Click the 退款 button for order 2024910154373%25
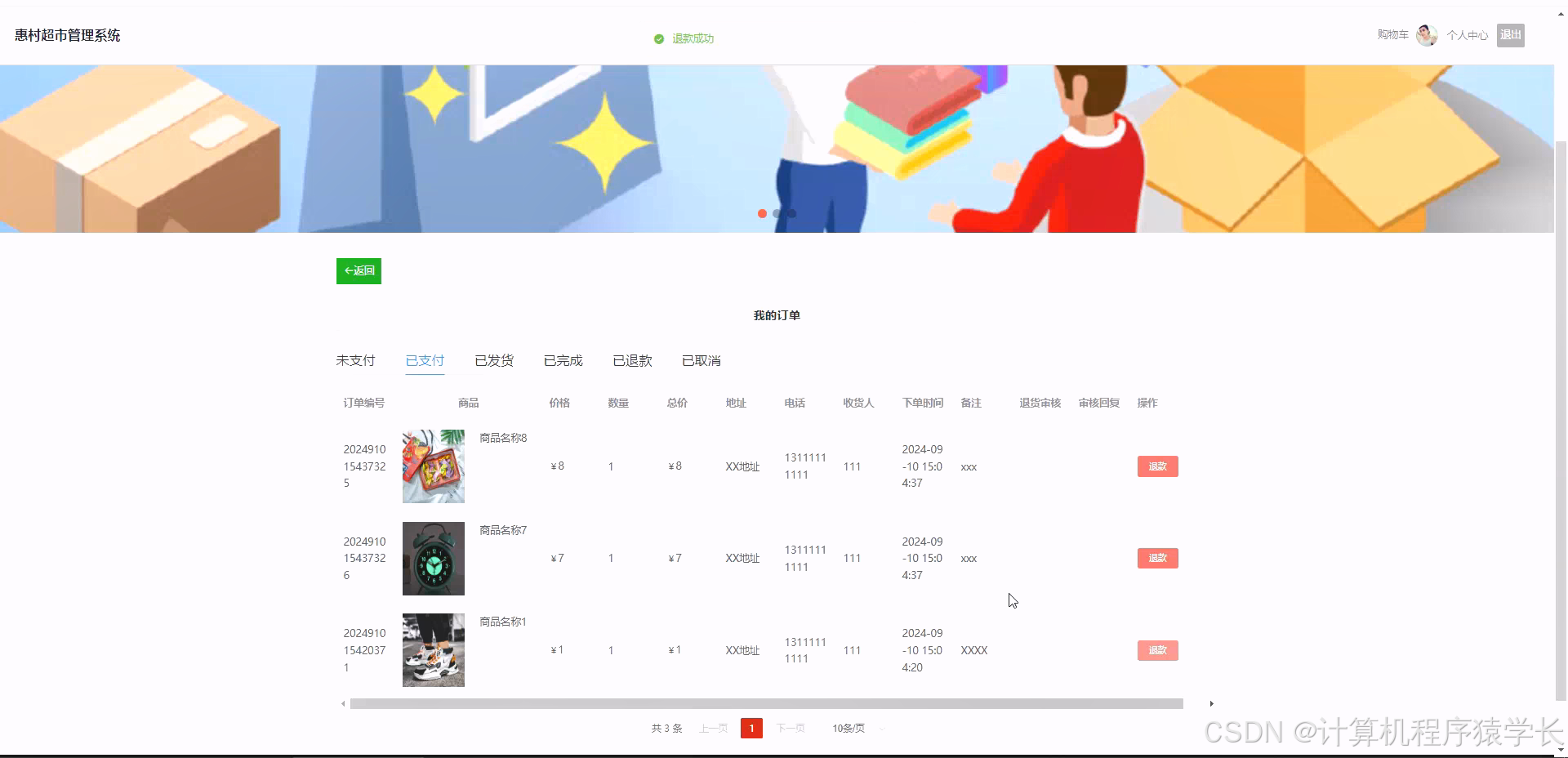The height and width of the screenshot is (758, 1568). [1156, 466]
